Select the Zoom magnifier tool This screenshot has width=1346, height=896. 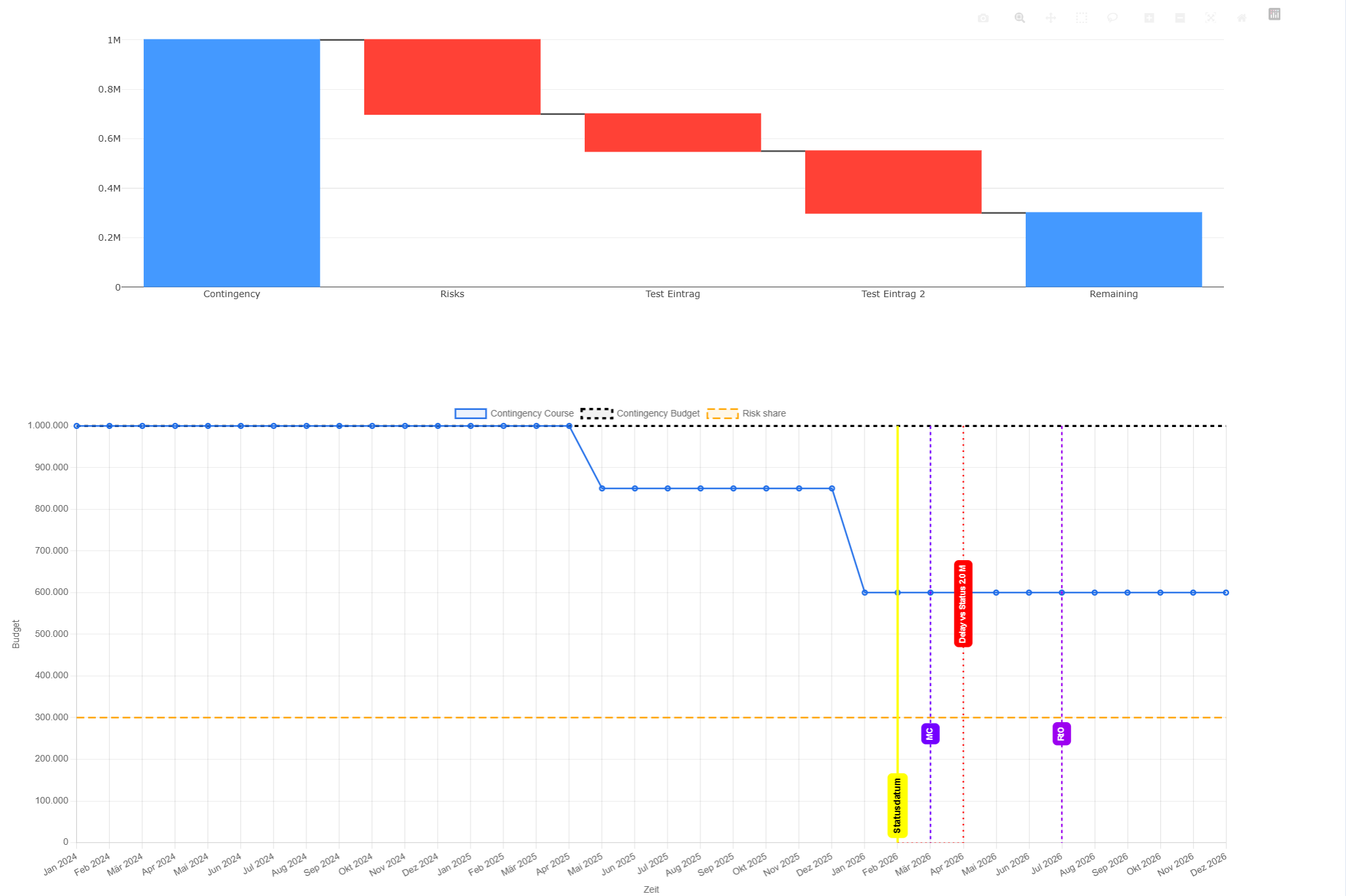pos(1019,18)
